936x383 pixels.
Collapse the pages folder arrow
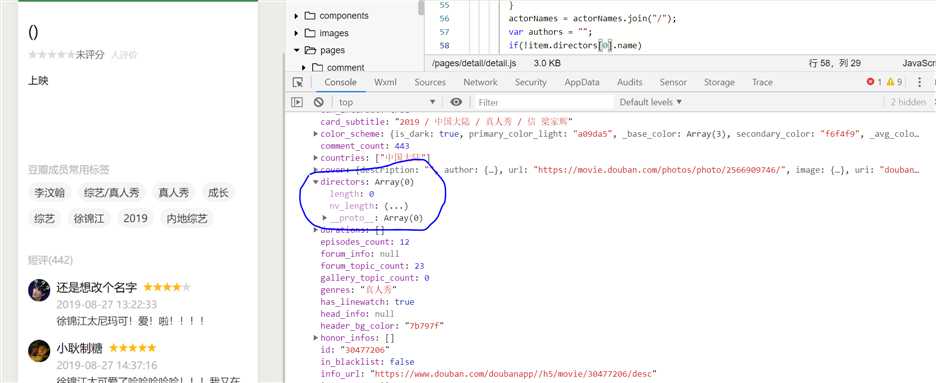296,50
